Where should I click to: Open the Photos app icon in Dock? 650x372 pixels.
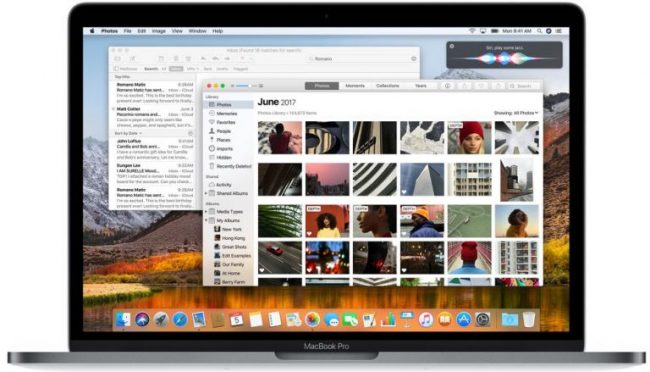[x=312, y=319]
